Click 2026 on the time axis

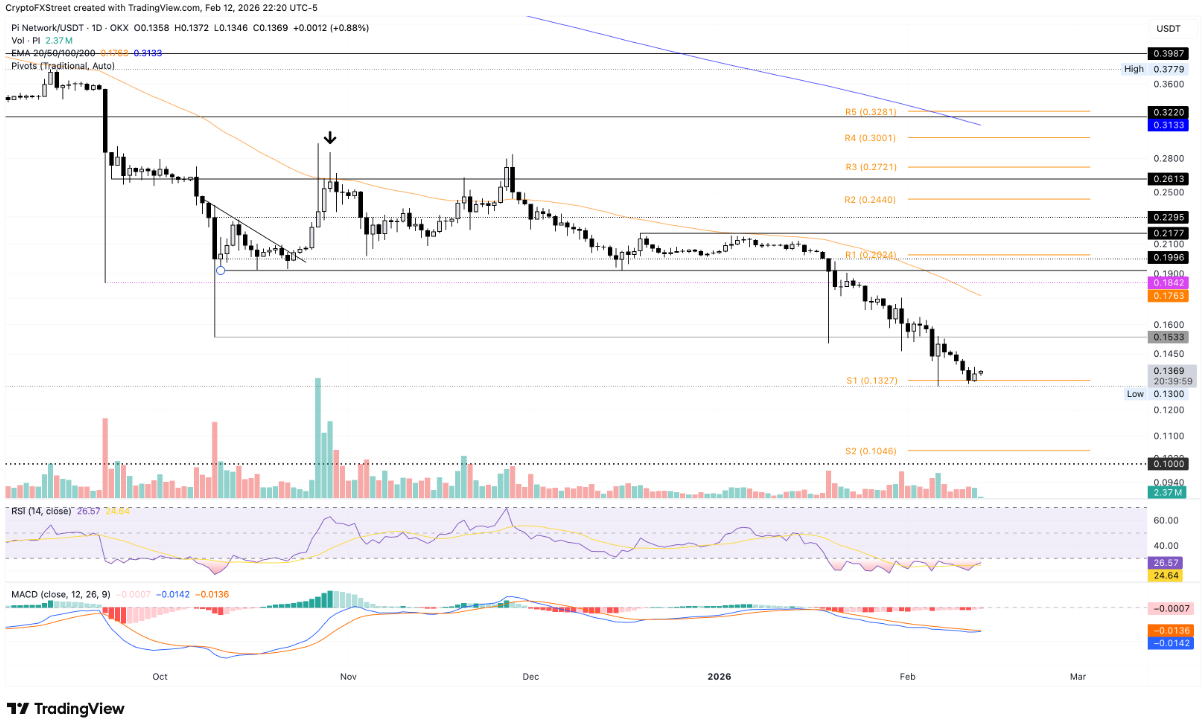click(718, 677)
